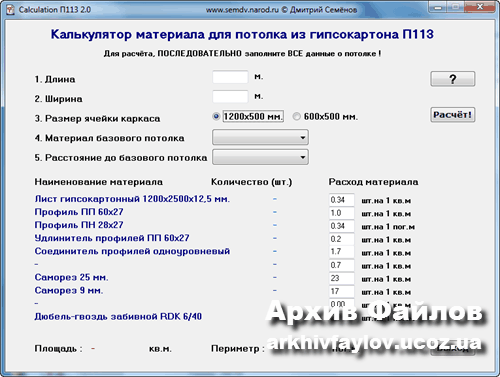500x377 pixels.
Task: Click the 0.34 consumption field for gypsum sheet
Action: 341,200
